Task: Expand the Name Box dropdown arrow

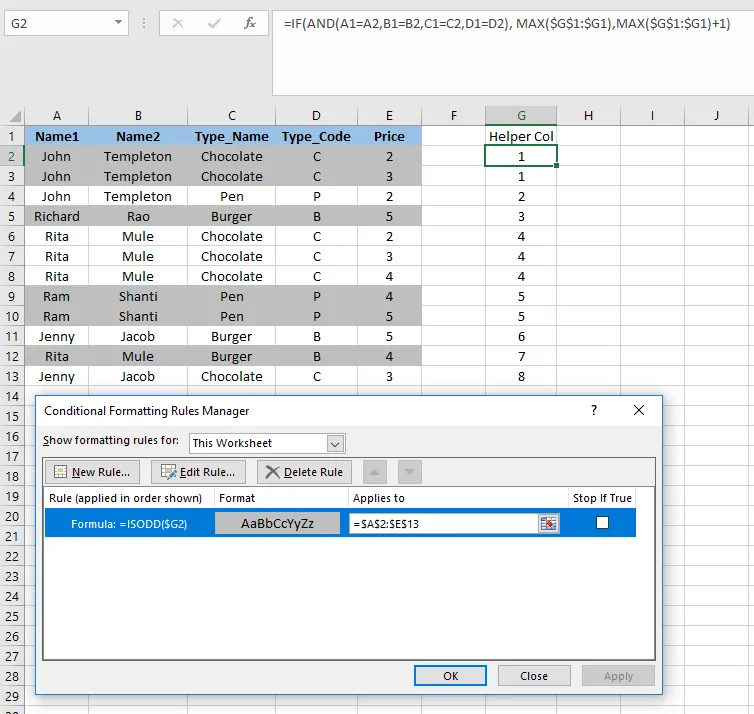Action: pyautogui.click(x=118, y=23)
